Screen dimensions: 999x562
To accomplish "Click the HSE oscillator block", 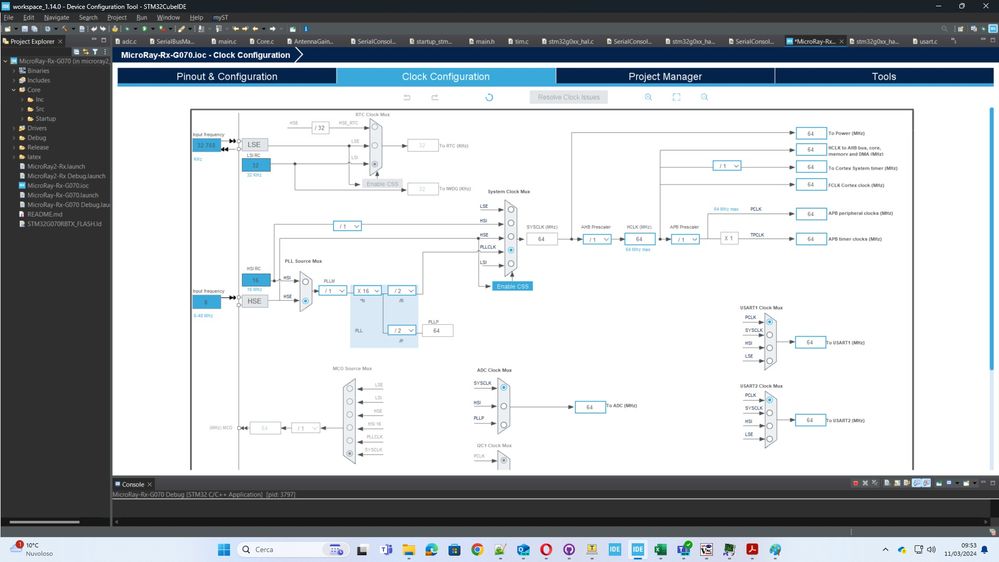I will pyautogui.click(x=254, y=301).
